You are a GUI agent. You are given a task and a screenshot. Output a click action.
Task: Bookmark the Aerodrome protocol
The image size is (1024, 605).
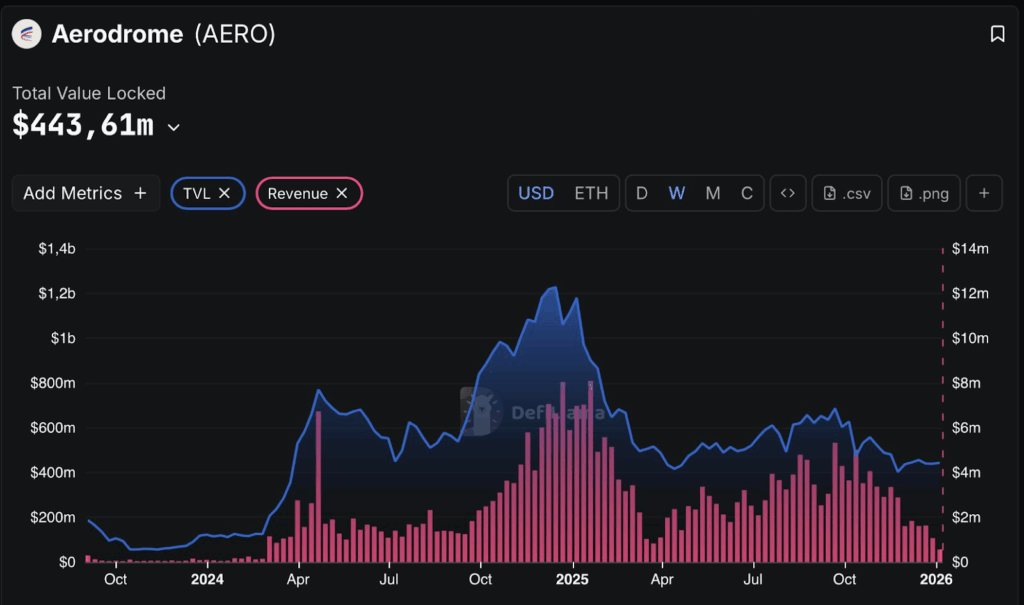(x=997, y=34)
